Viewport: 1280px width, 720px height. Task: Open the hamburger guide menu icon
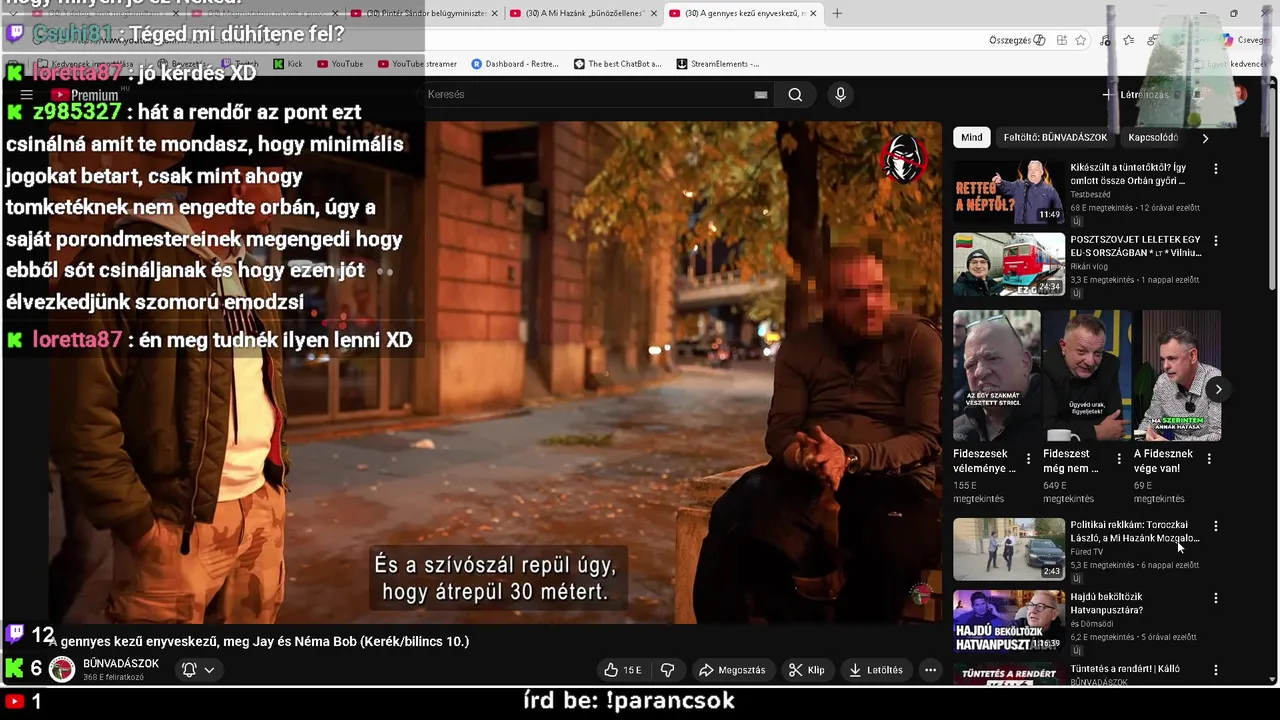coord(26,95)
